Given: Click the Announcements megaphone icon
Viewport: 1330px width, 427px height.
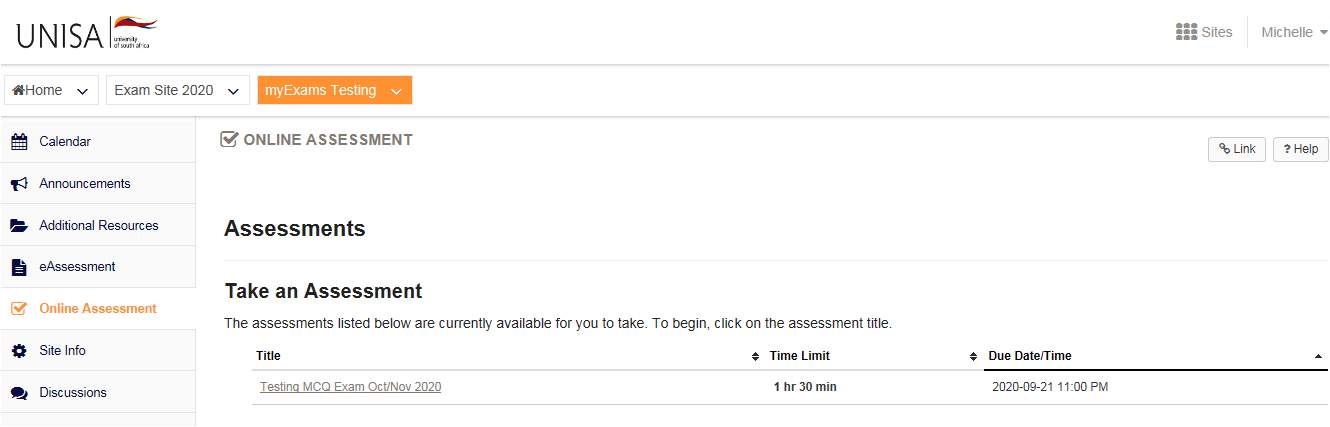Looking at the screenshot, I should 19,184.
